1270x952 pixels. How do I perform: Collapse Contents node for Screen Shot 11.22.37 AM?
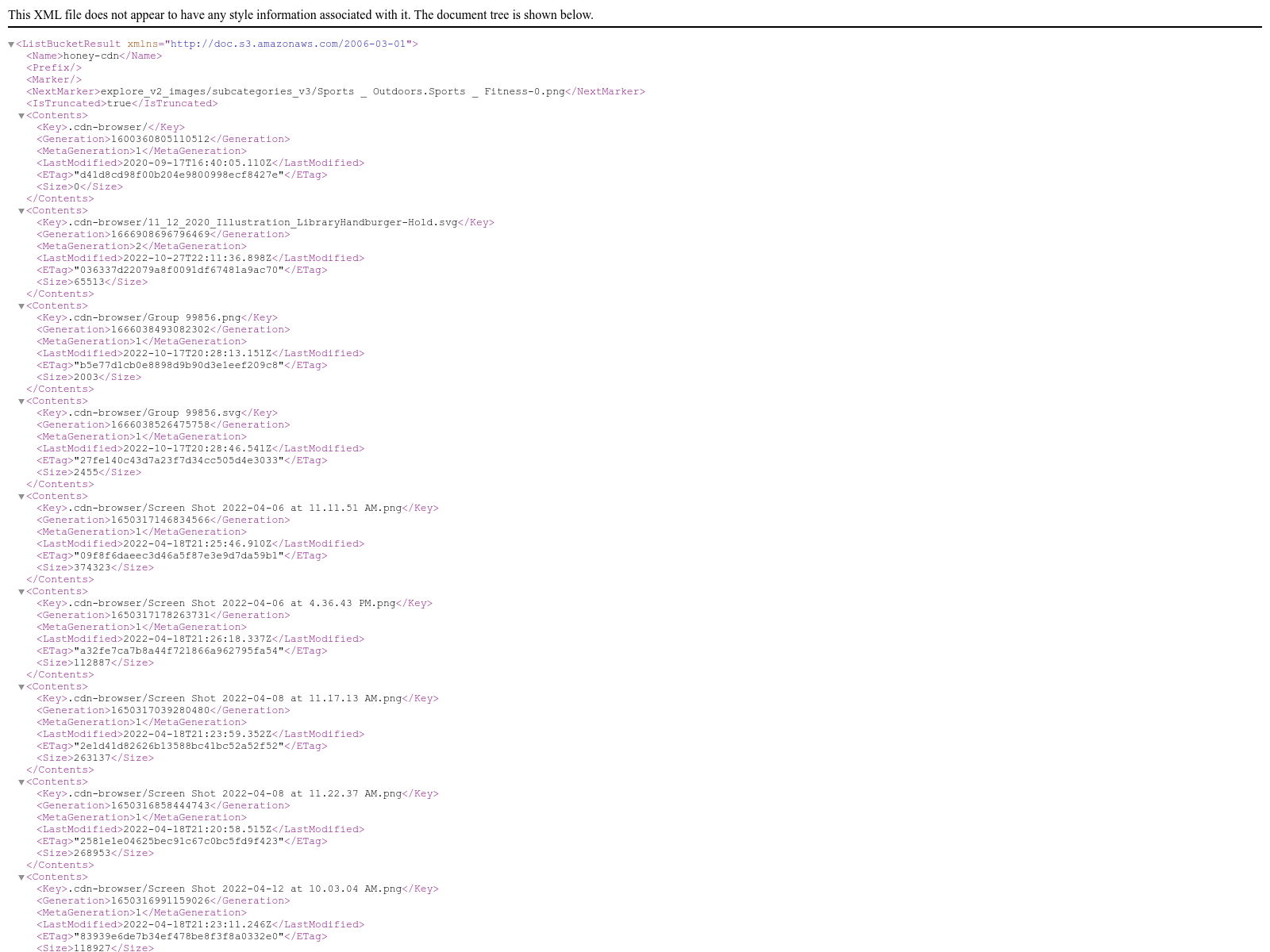click(x=21, y=782)
